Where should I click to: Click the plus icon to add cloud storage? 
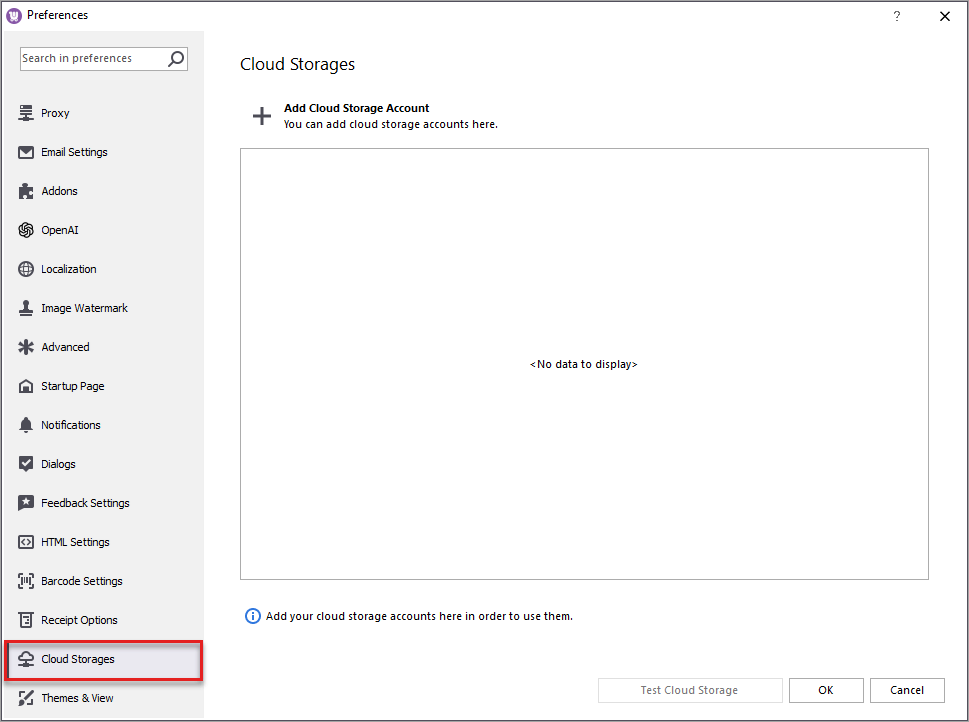coord(261,115)
